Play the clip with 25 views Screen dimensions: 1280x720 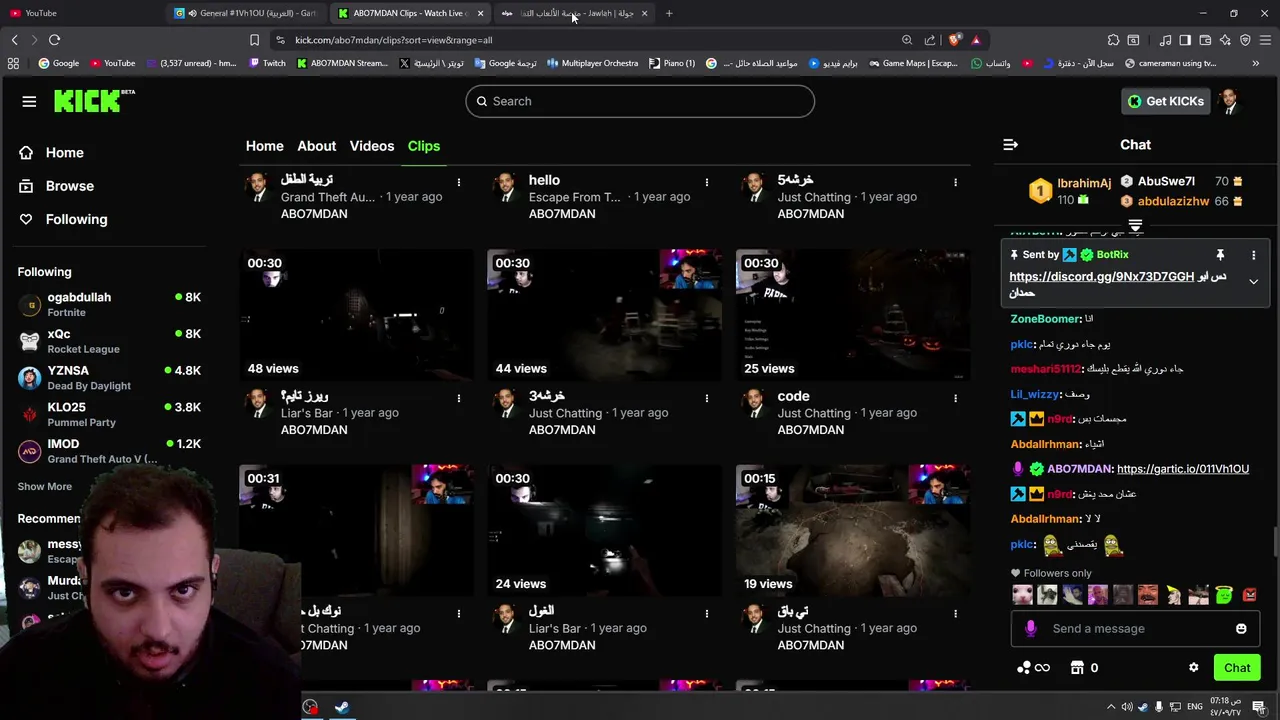[853, 315]
